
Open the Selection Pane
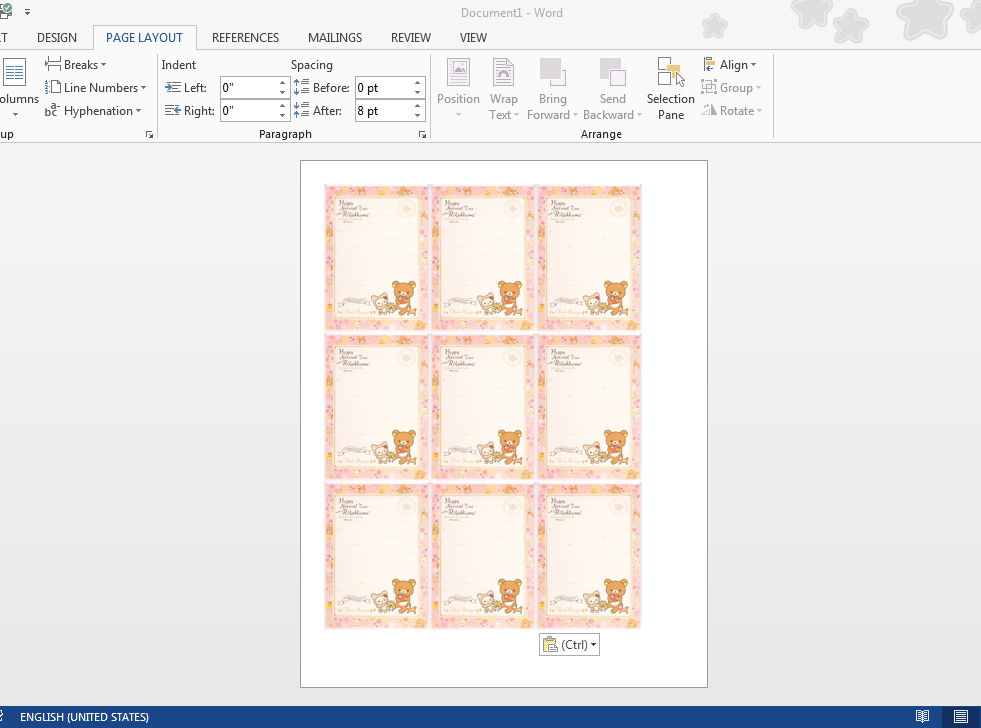click(x=671, y=88)
